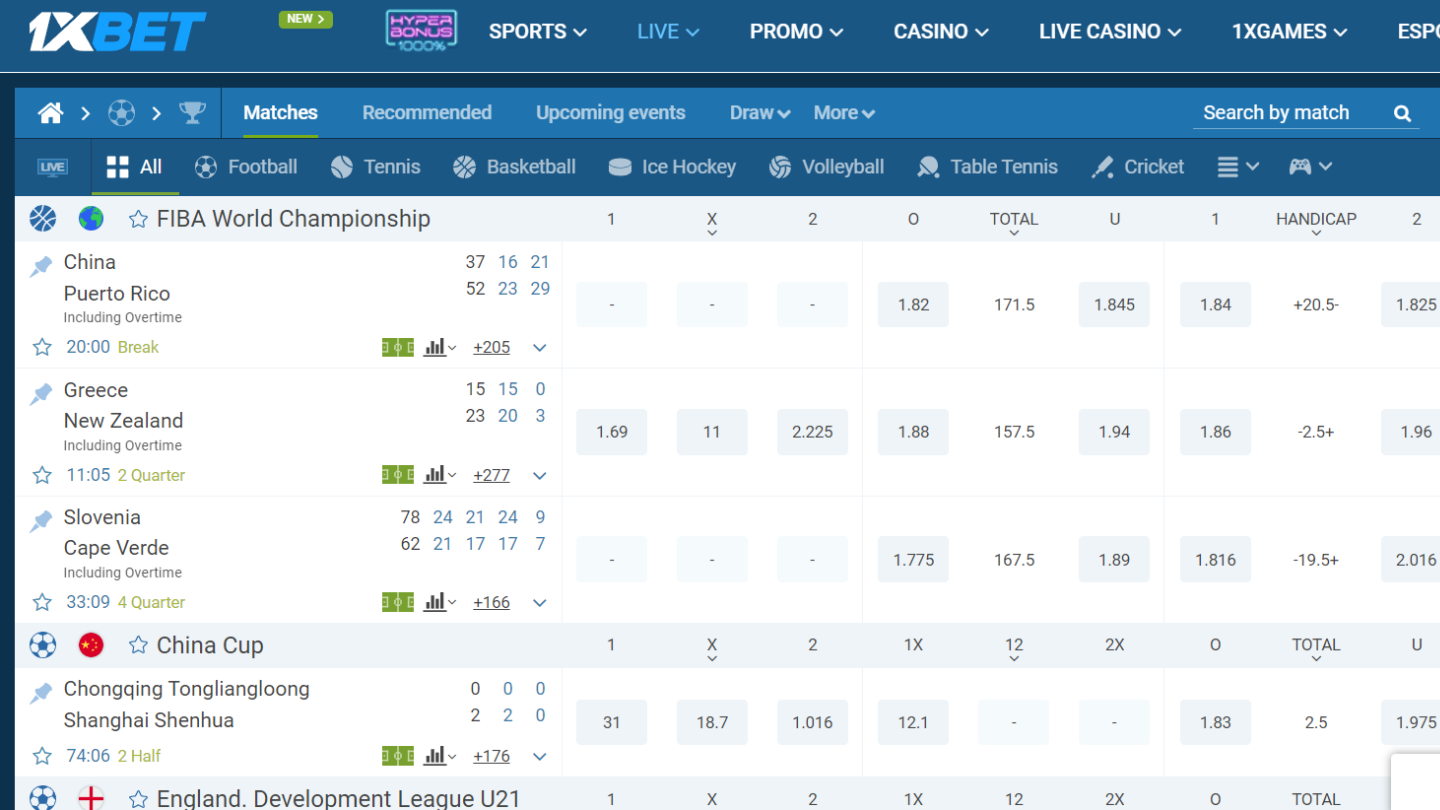
Task: Filter by Football
Action: click(x=246, y=167)
